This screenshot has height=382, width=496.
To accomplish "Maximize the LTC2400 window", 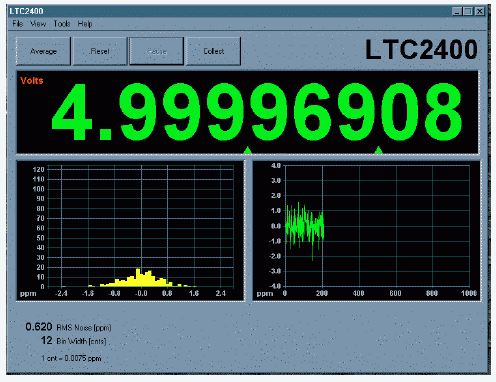I will pyautogui.click(x=468, y=11).
